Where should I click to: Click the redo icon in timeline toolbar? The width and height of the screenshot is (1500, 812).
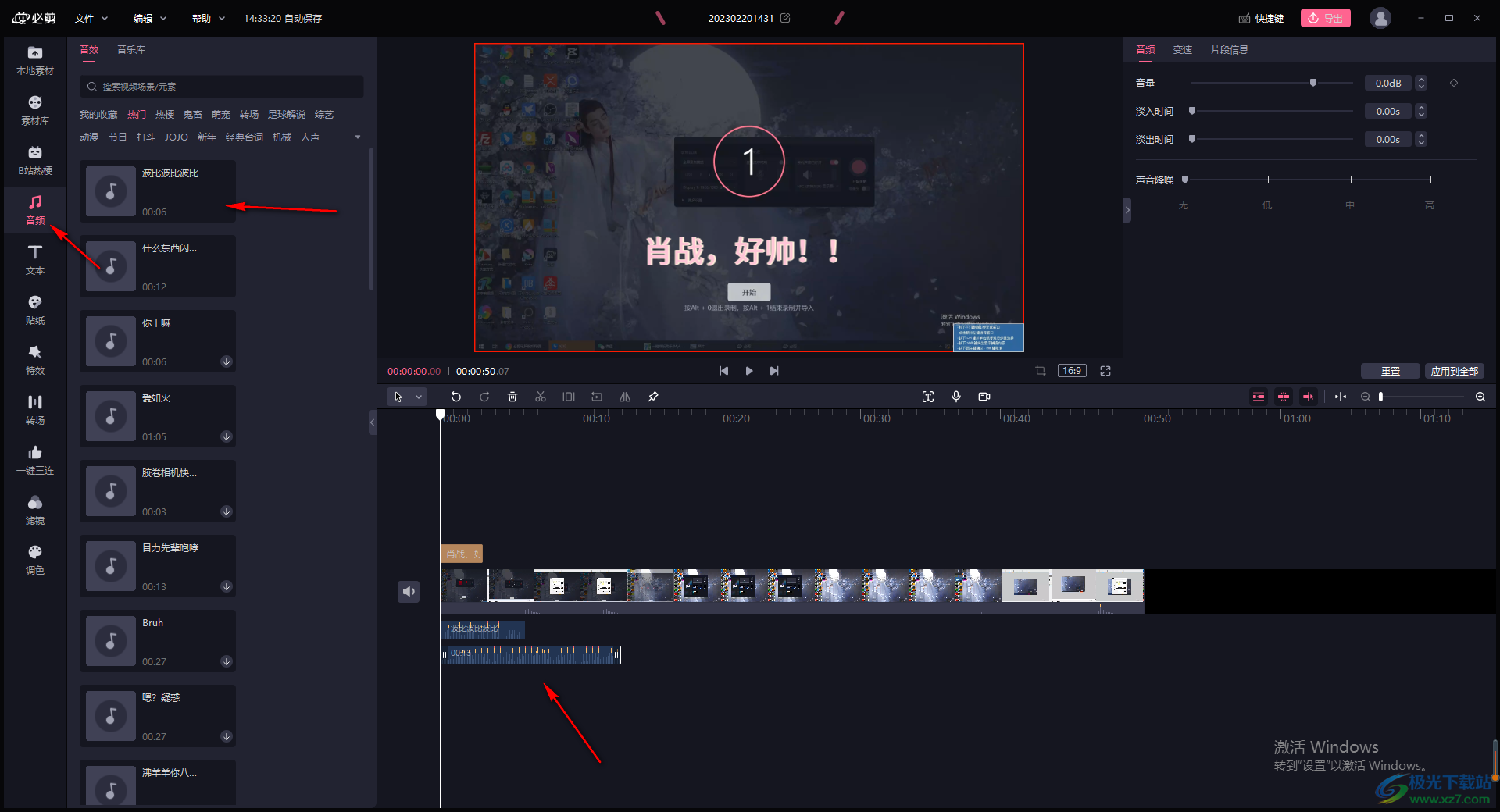coord(484,397)
